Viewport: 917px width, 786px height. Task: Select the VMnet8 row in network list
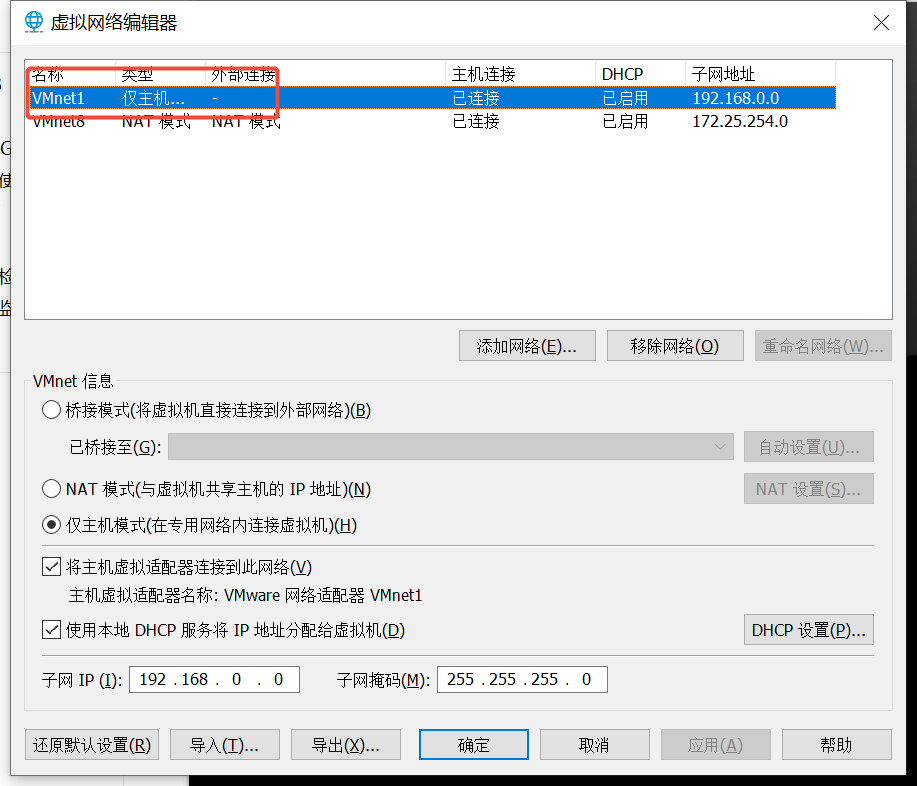[433, 121]
